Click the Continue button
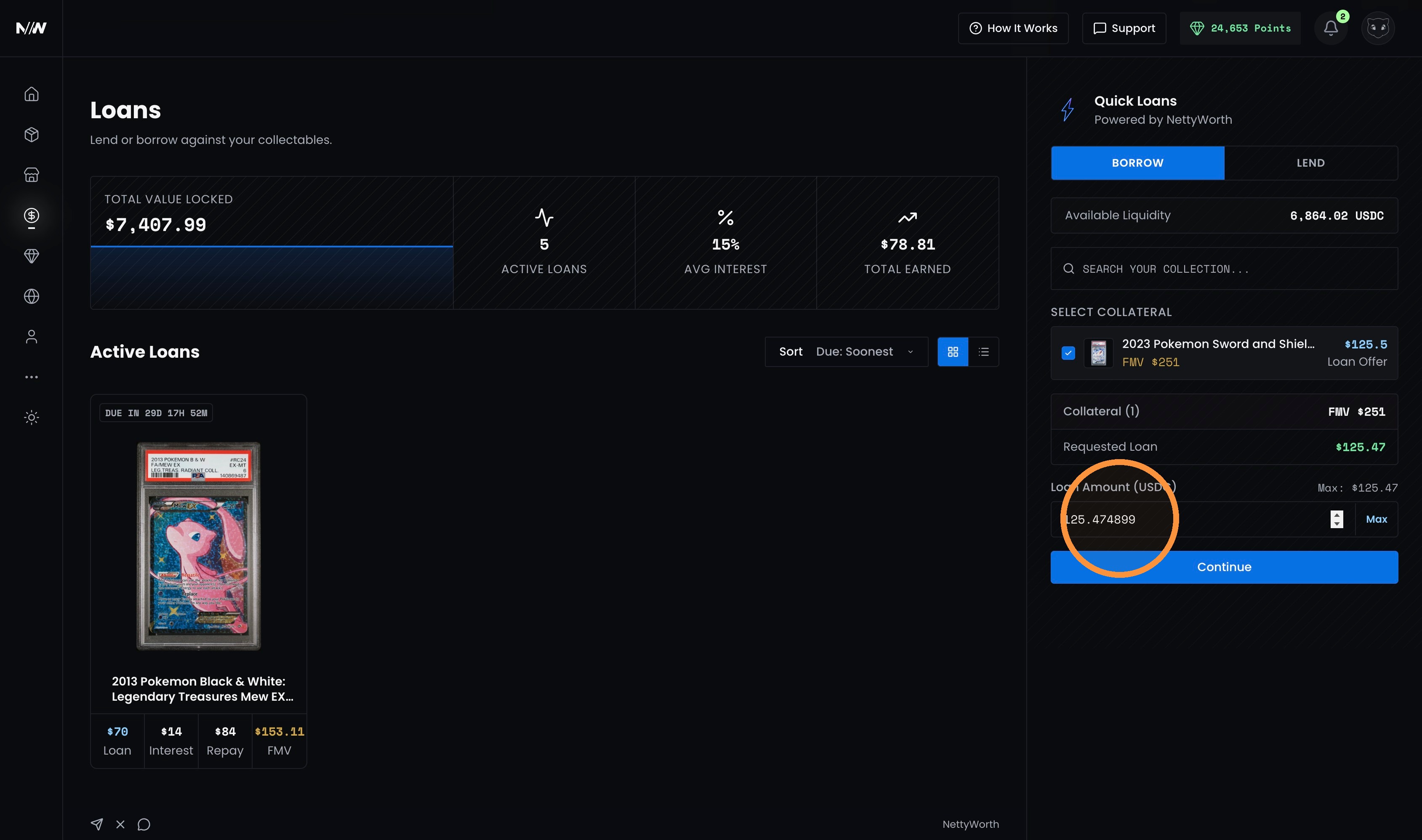Viewport: 1422px width, 840px height. (x=1225, y=567)
